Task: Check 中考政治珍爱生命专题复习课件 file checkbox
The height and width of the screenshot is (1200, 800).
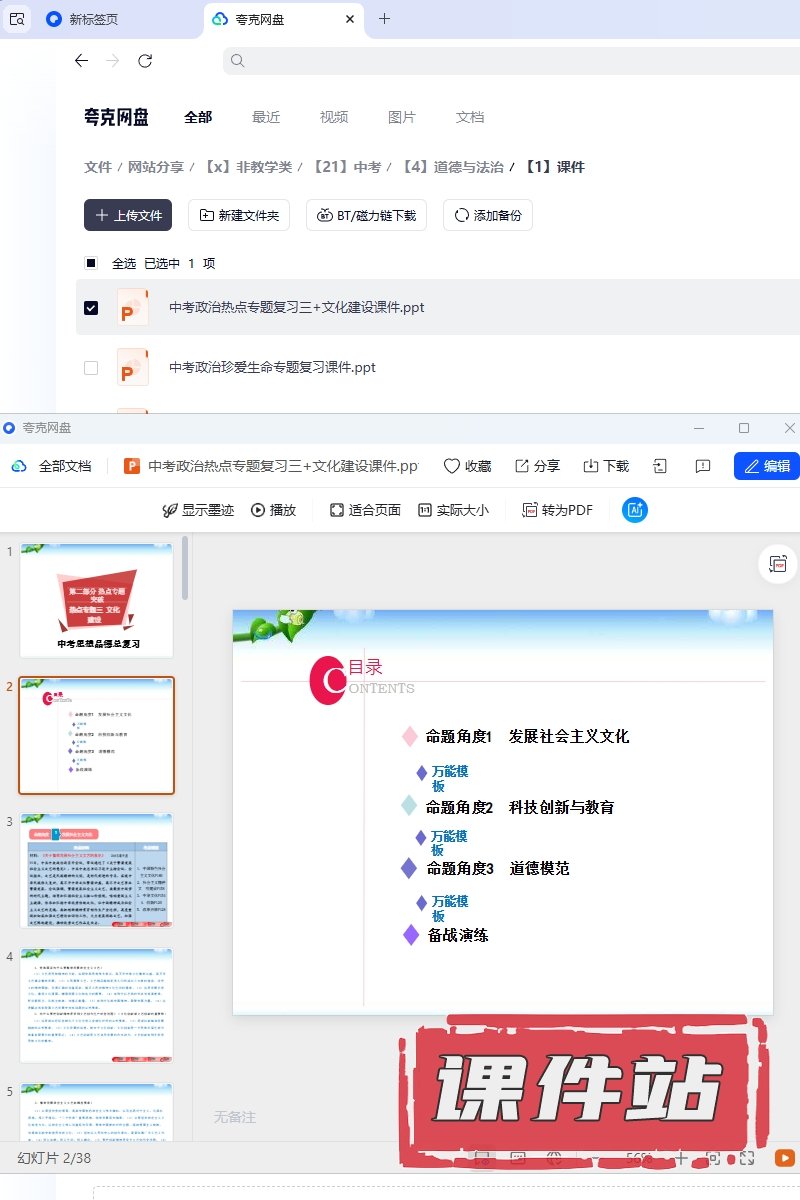Action: coord(91,368)
